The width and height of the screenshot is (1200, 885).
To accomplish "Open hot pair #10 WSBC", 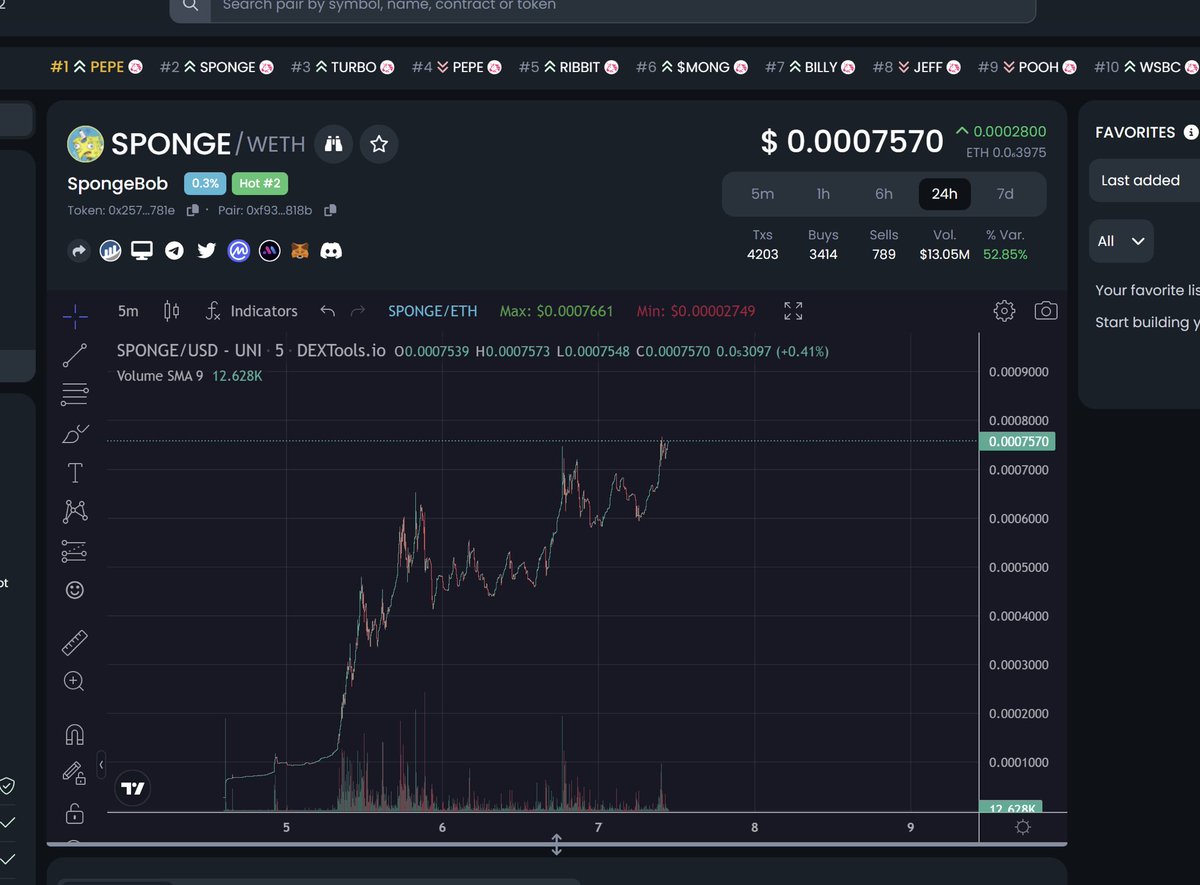I will click(1146, 67).
